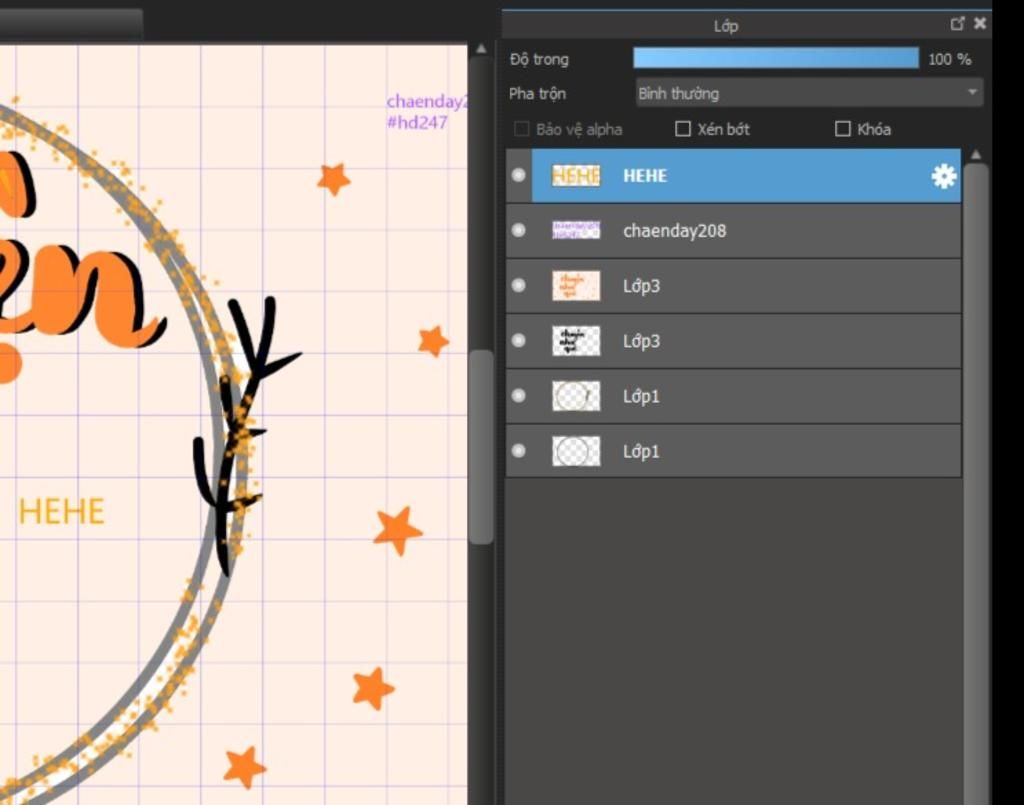Click the canvas vertical scroll-up arrow

[481, 49]
